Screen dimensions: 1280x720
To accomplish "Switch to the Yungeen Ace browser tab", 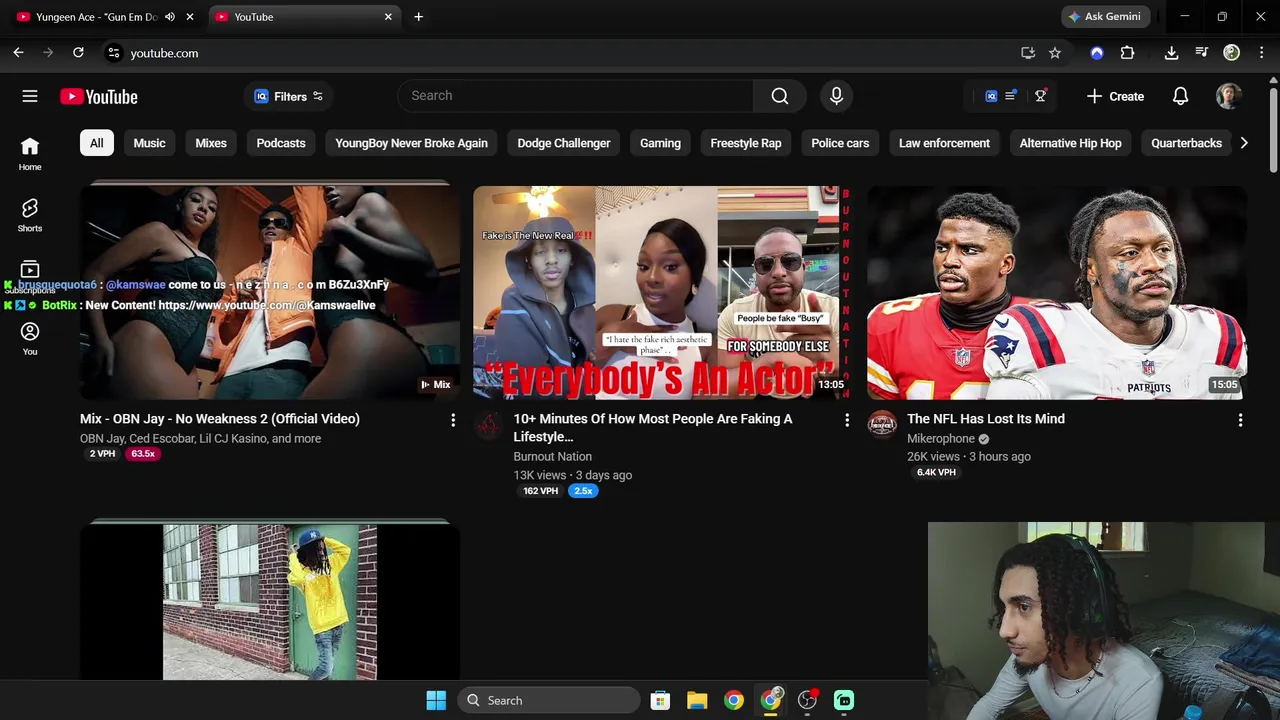I will click(x=95, y=17).
